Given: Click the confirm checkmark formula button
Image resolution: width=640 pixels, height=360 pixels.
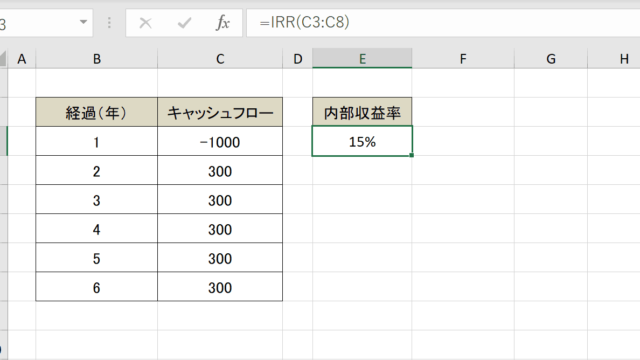Looking at the screenshot, I should click(184, 23).
